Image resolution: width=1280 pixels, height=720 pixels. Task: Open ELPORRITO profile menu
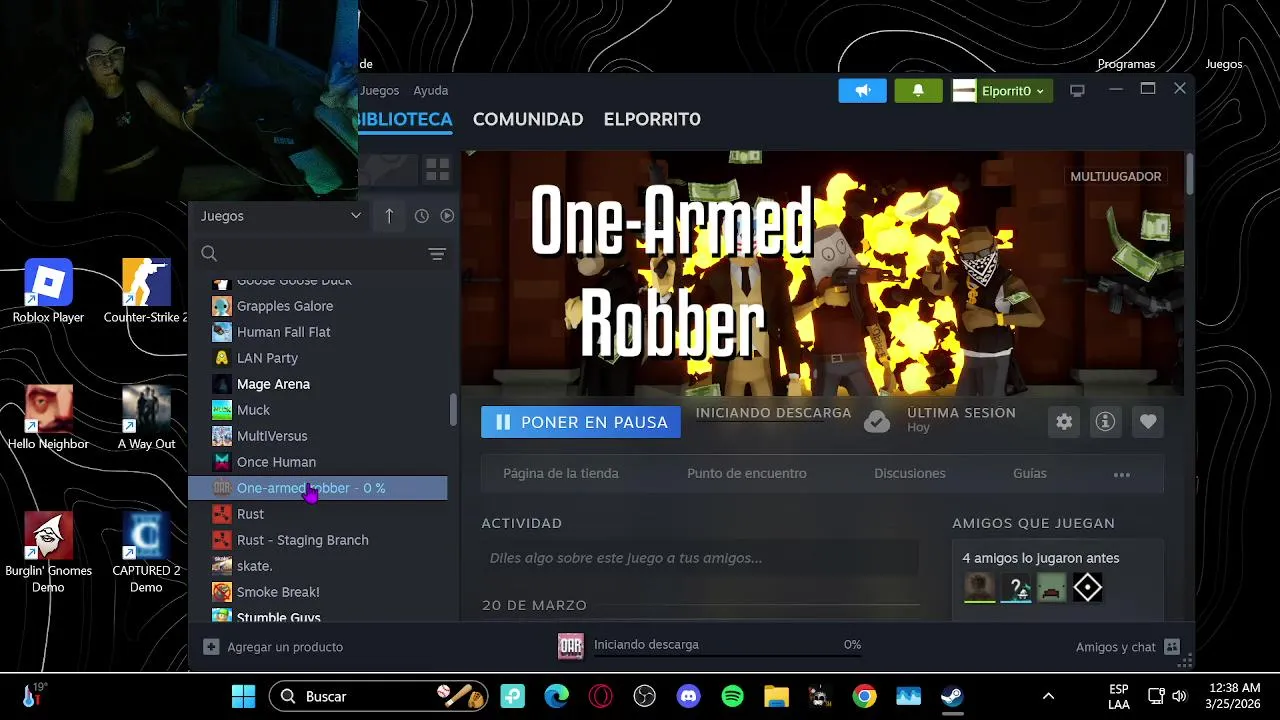[652, 119]
